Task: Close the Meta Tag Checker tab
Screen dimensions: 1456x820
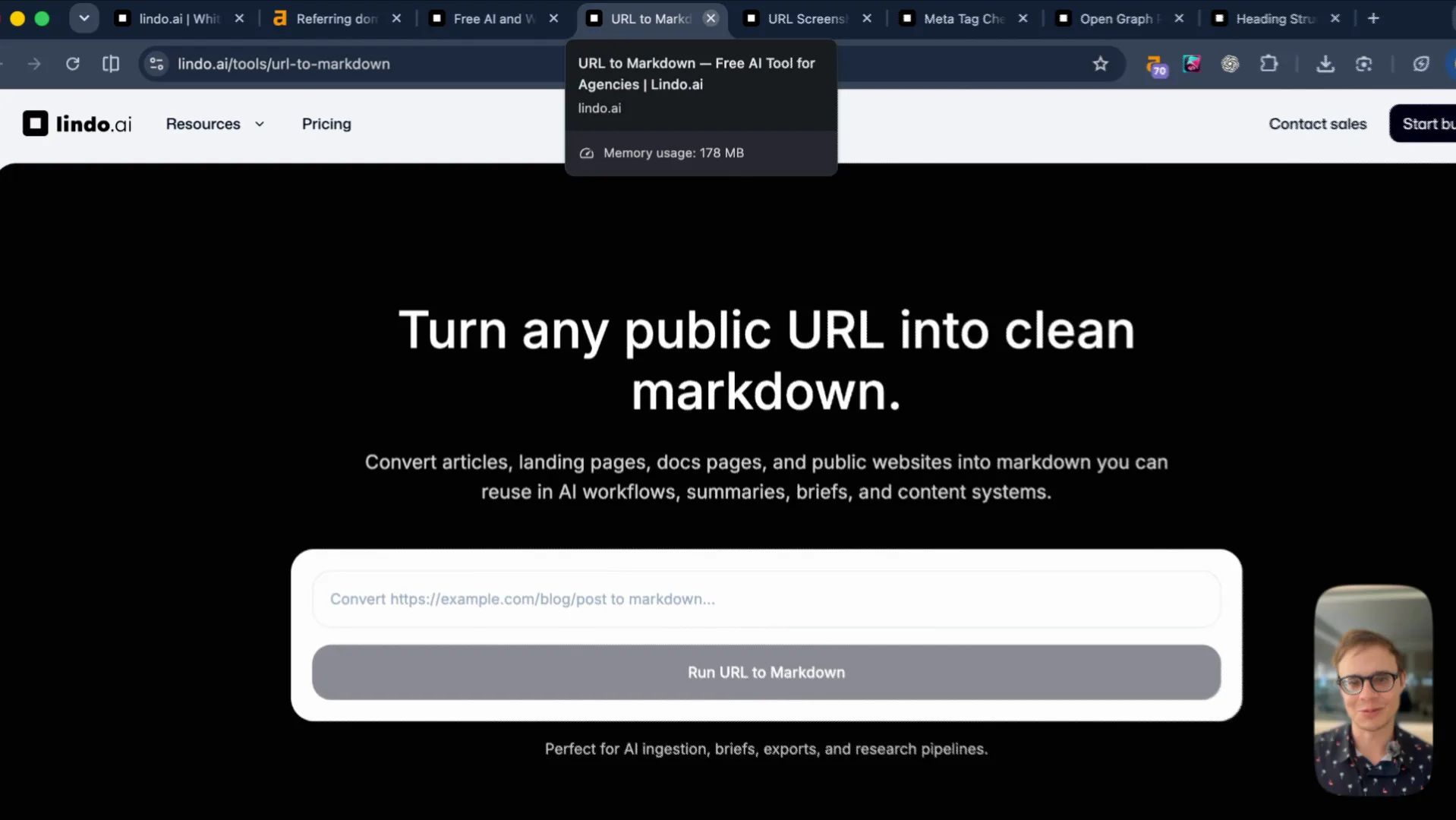Action: click(1023, 18)
